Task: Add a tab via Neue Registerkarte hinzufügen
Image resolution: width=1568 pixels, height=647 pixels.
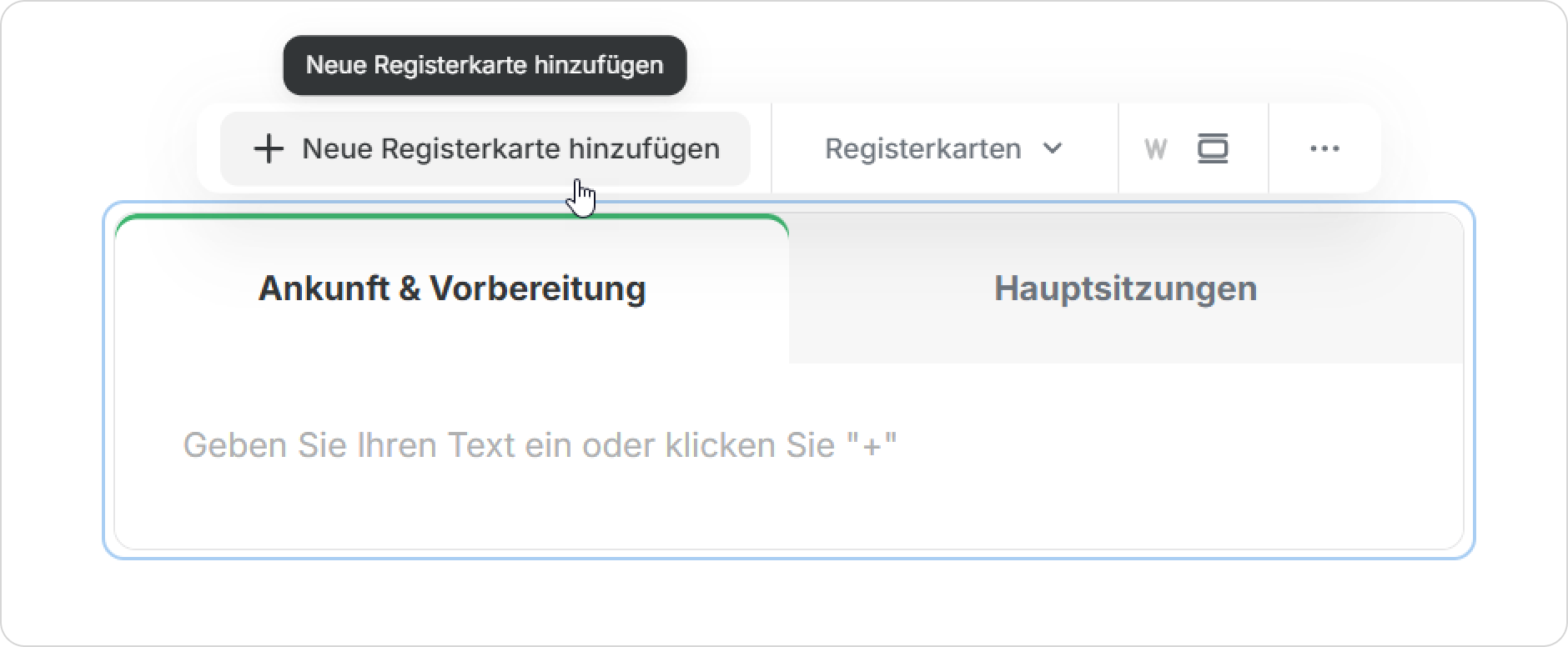Action: coord(485,149)
